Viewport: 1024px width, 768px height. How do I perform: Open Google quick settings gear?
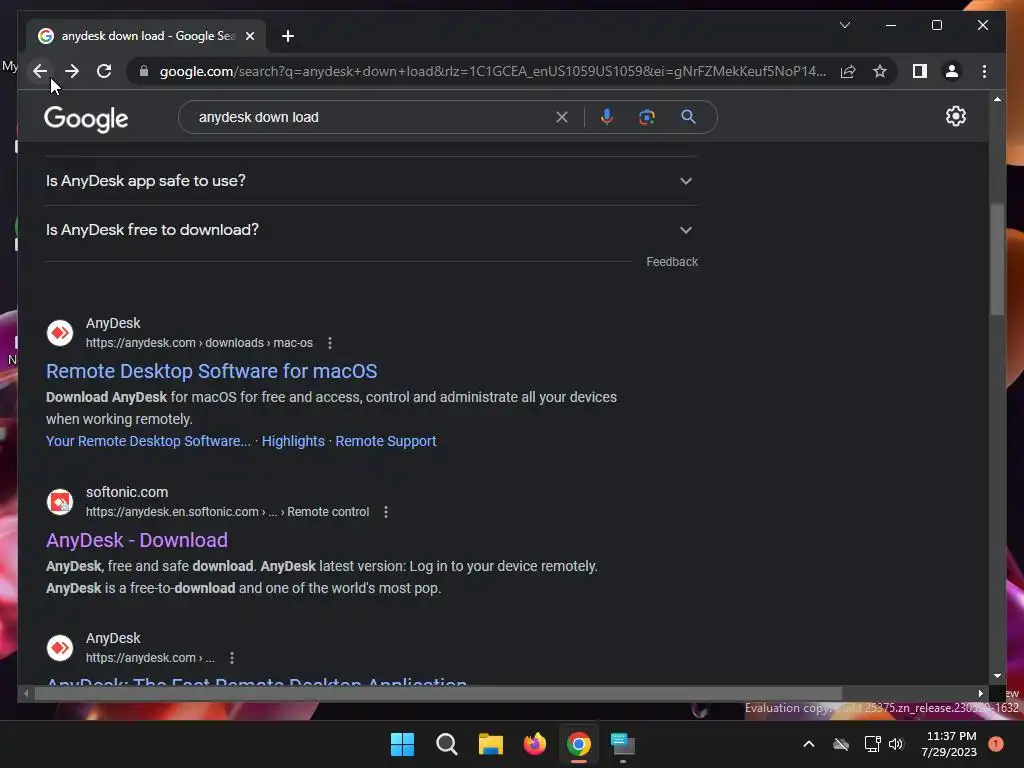click(x=955, y=116)
